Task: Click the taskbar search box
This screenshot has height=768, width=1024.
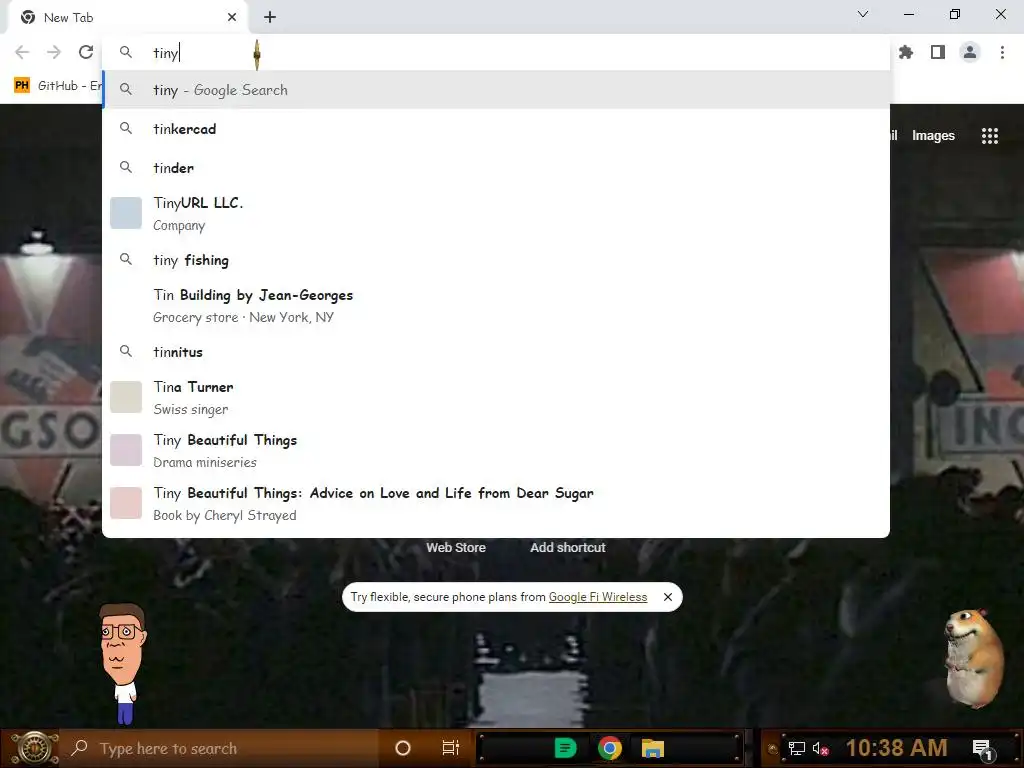Action: (x=219, y=748)
